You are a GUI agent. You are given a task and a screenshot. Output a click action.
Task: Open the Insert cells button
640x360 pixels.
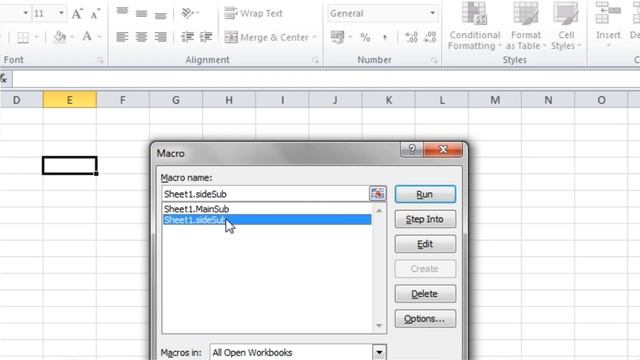click(x=608, y=24)
